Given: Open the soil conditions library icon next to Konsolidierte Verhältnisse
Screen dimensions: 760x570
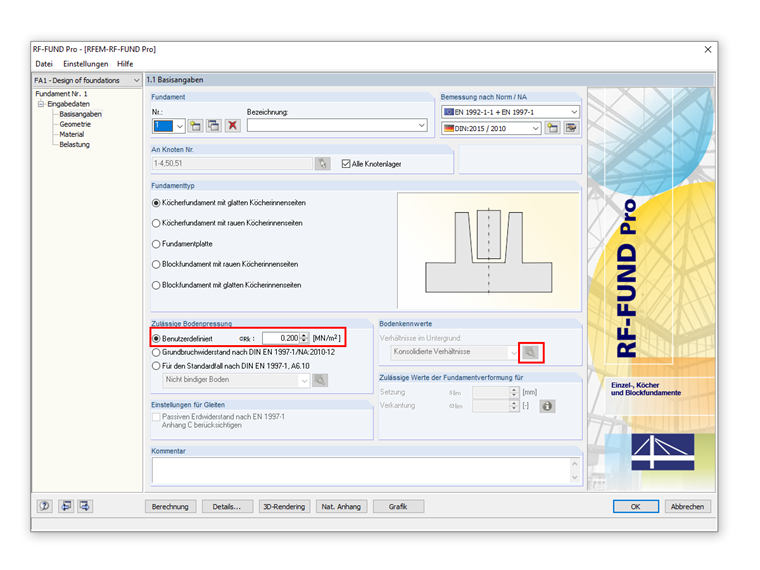Looking at the screenshot, I should [x=531, y=352].
